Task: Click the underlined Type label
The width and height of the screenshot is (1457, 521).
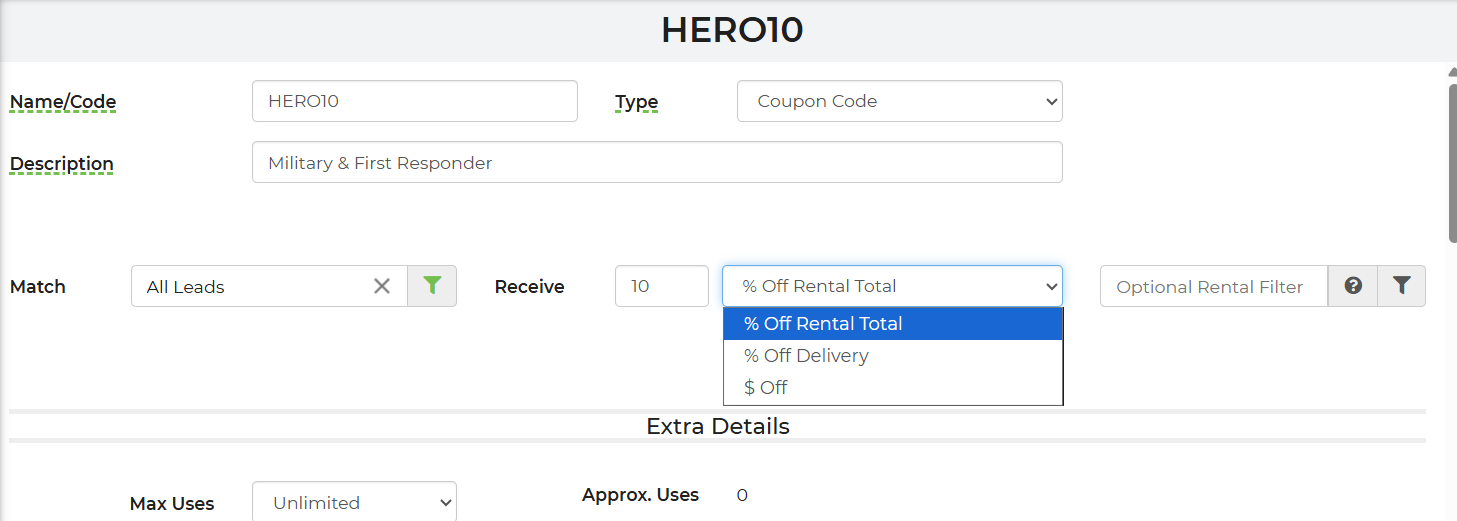Action: pyautogui.click(x=636, y=102)
